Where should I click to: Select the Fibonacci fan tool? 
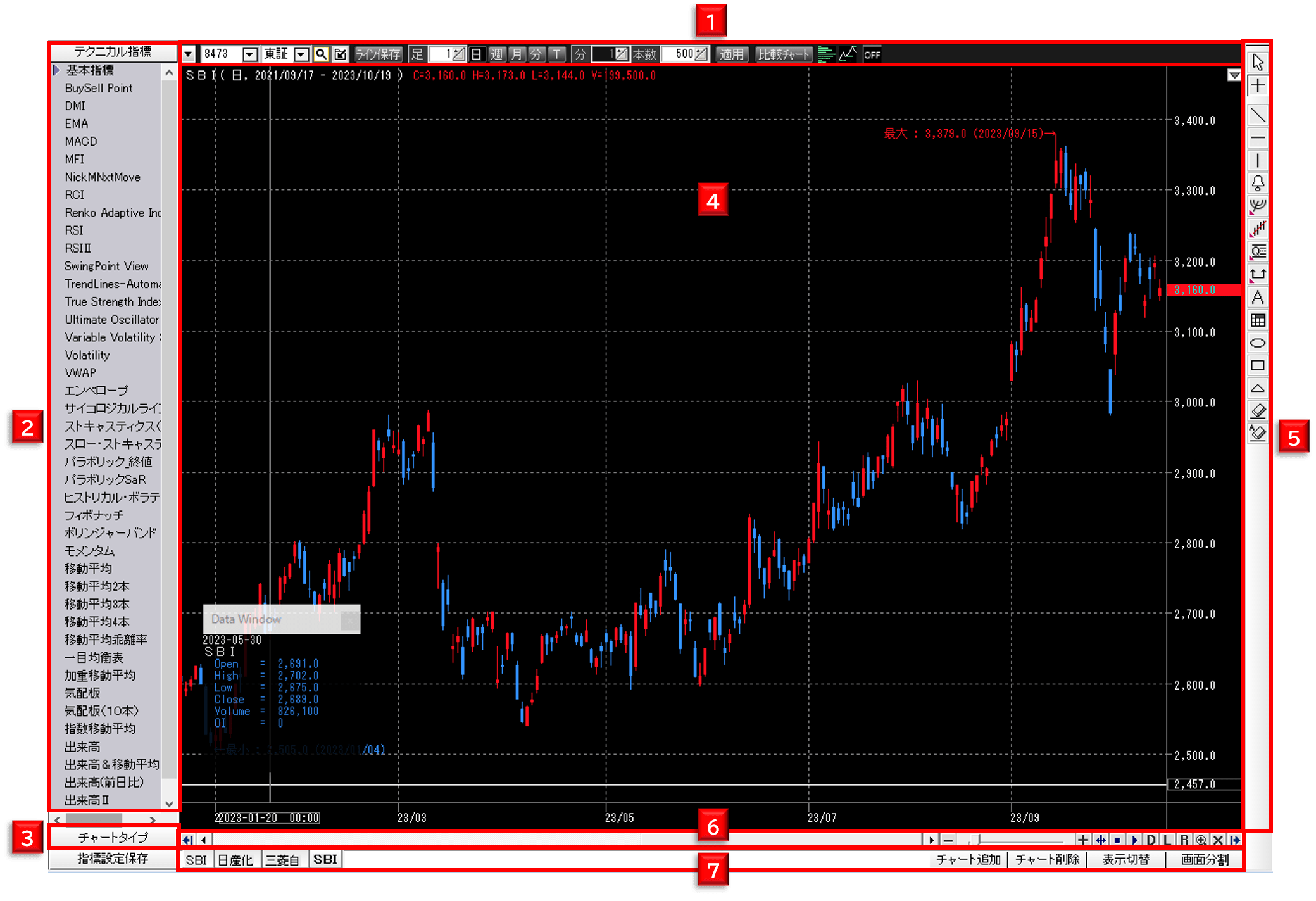1257,206
